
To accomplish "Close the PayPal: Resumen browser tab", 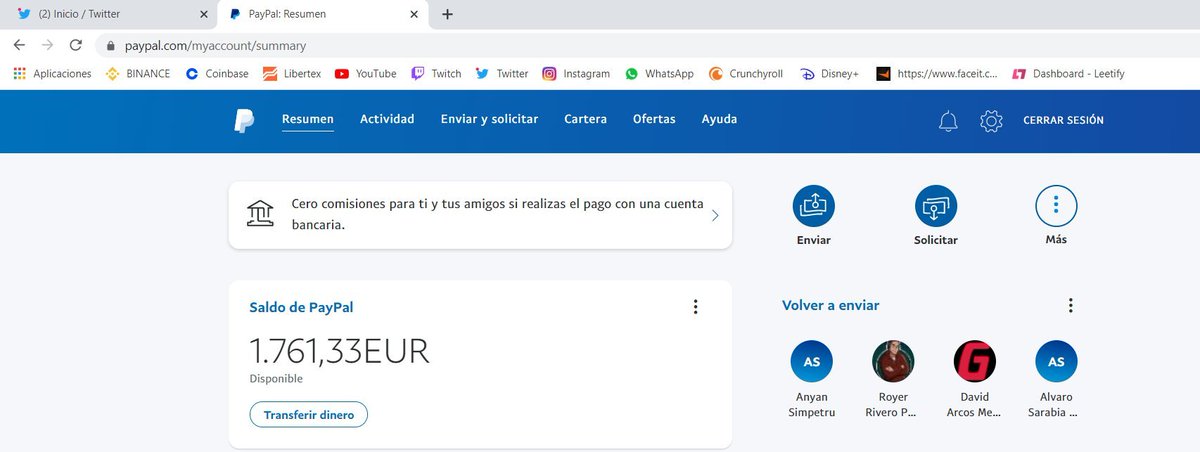I will pos(414,14).
